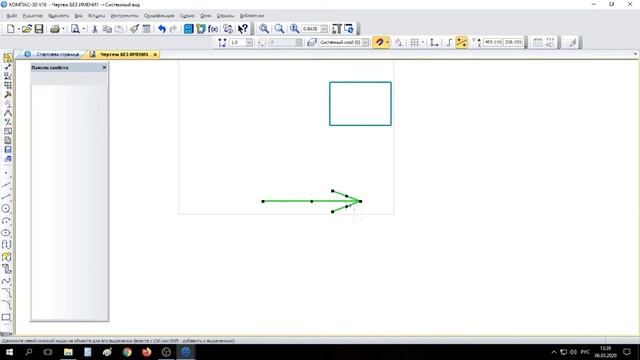
Task: Cut selection using the scissors icon
Action: click(x=95, y=29)
